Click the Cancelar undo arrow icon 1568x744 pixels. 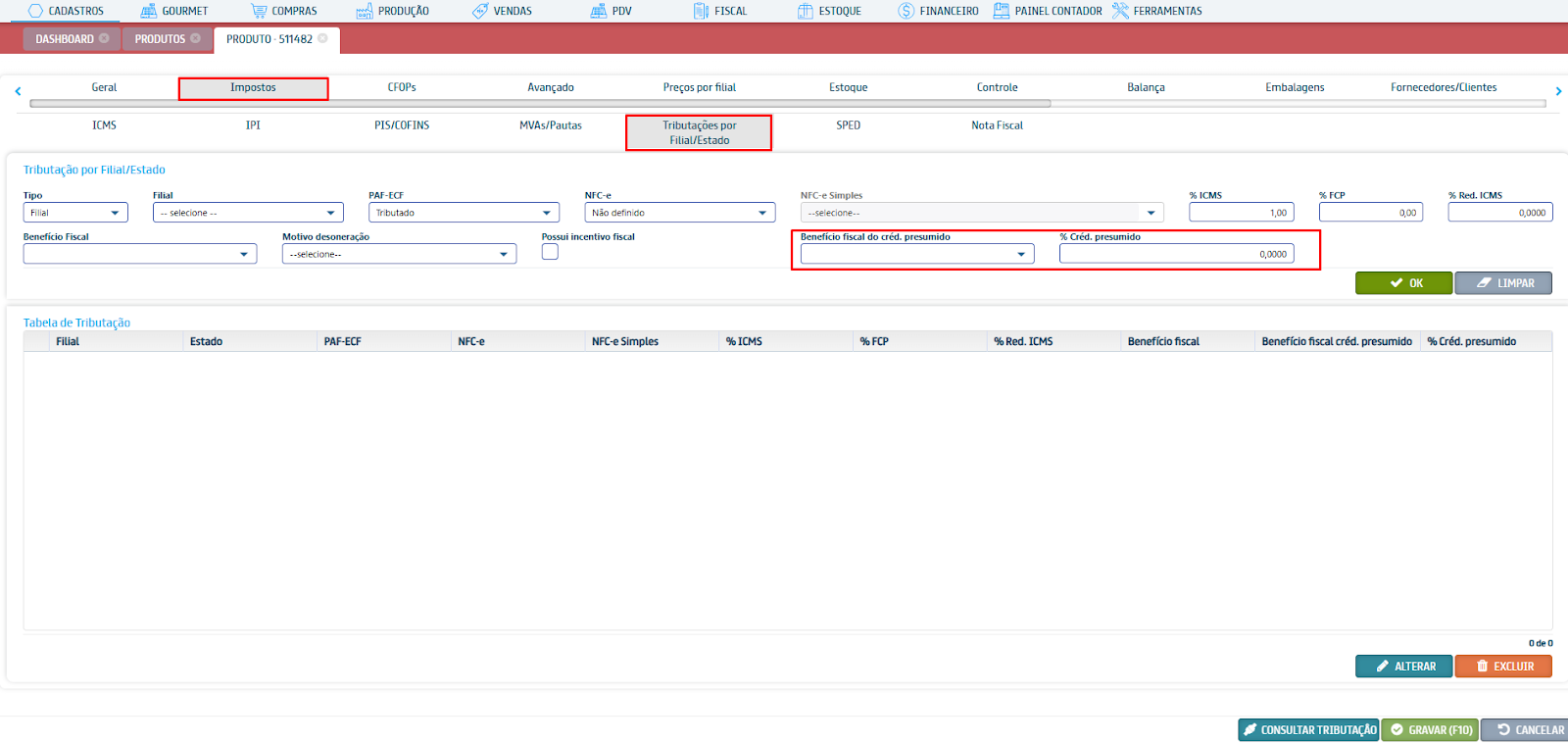[1503, 730]
